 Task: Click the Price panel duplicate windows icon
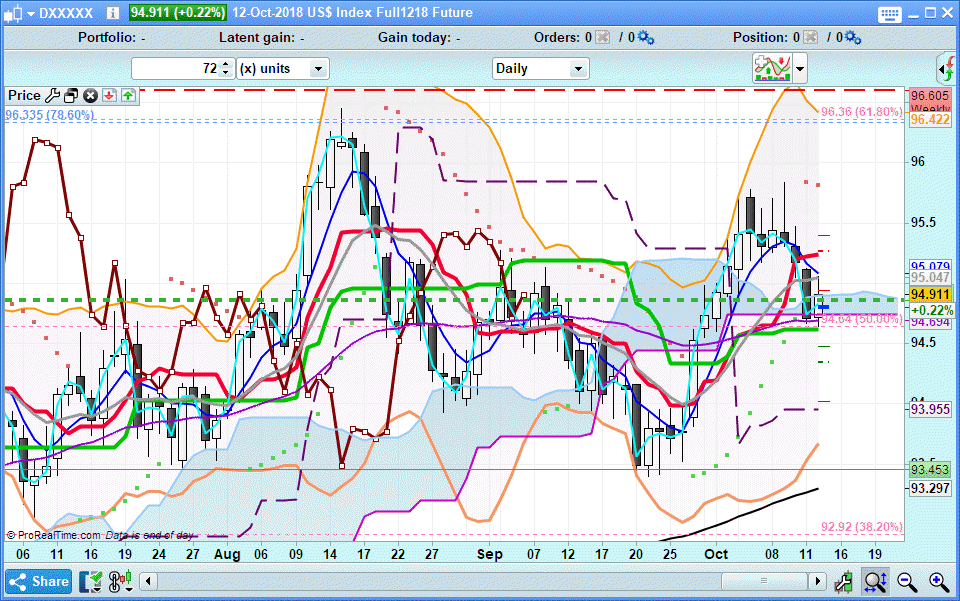[72, 95]
